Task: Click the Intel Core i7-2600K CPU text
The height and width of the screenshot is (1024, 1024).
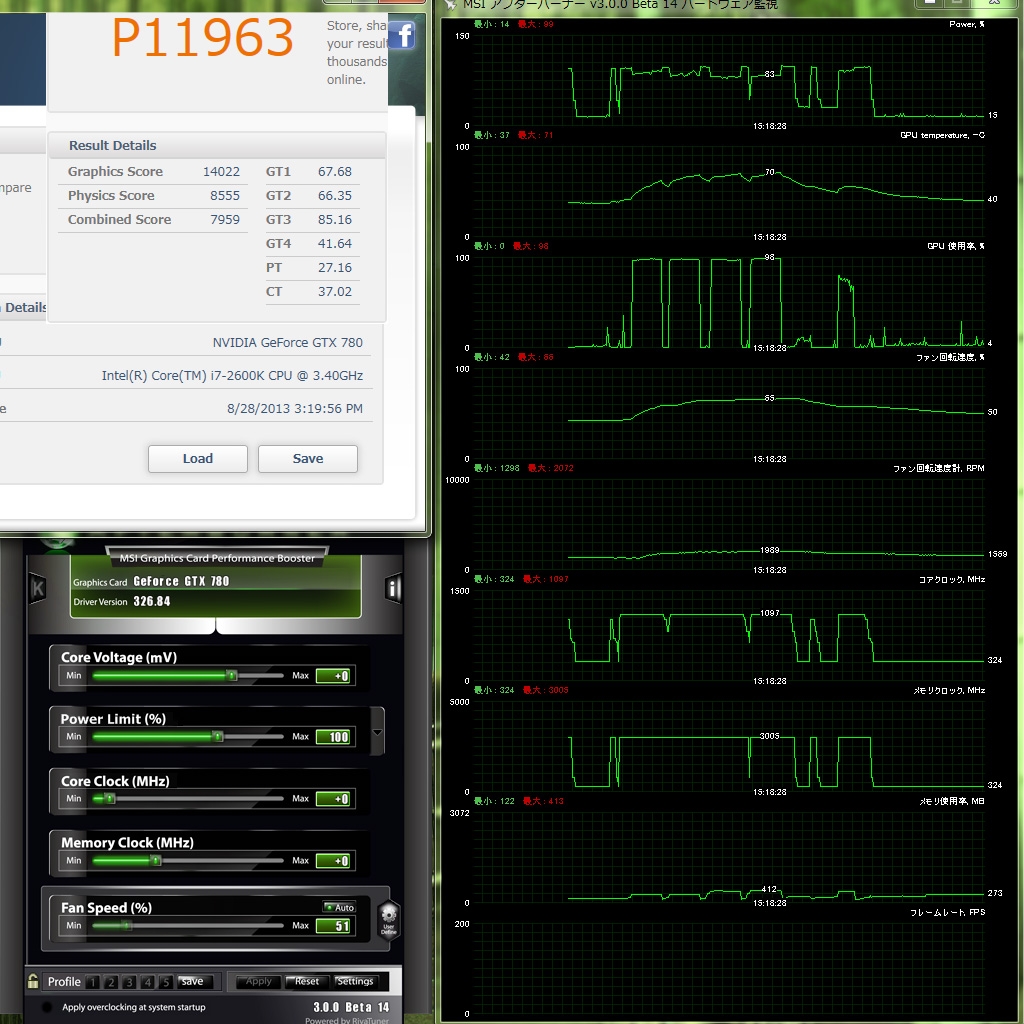Action: [x=232, y=376]
